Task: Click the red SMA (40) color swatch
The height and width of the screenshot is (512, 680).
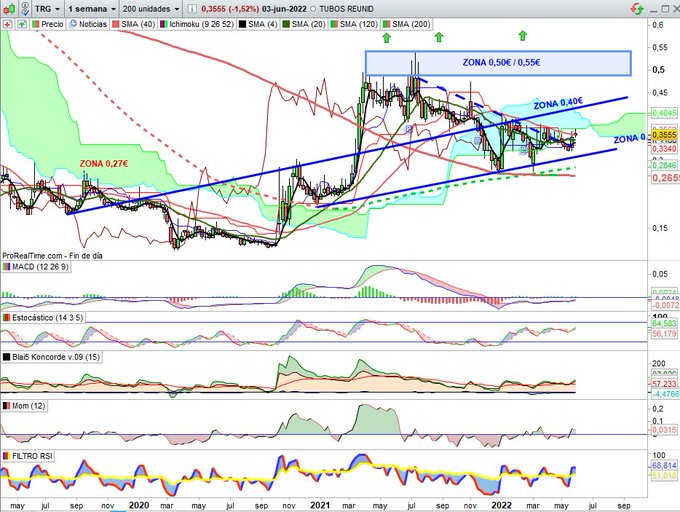Action: pos(116,24)
